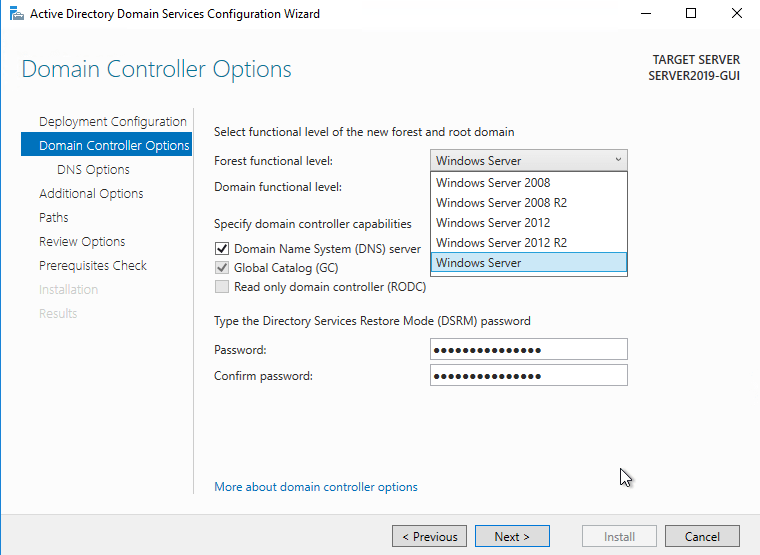Choose Windows Server 2008 from list
Image resolution: width=760 pixels, height=555 pixels.
click(529, 183)
